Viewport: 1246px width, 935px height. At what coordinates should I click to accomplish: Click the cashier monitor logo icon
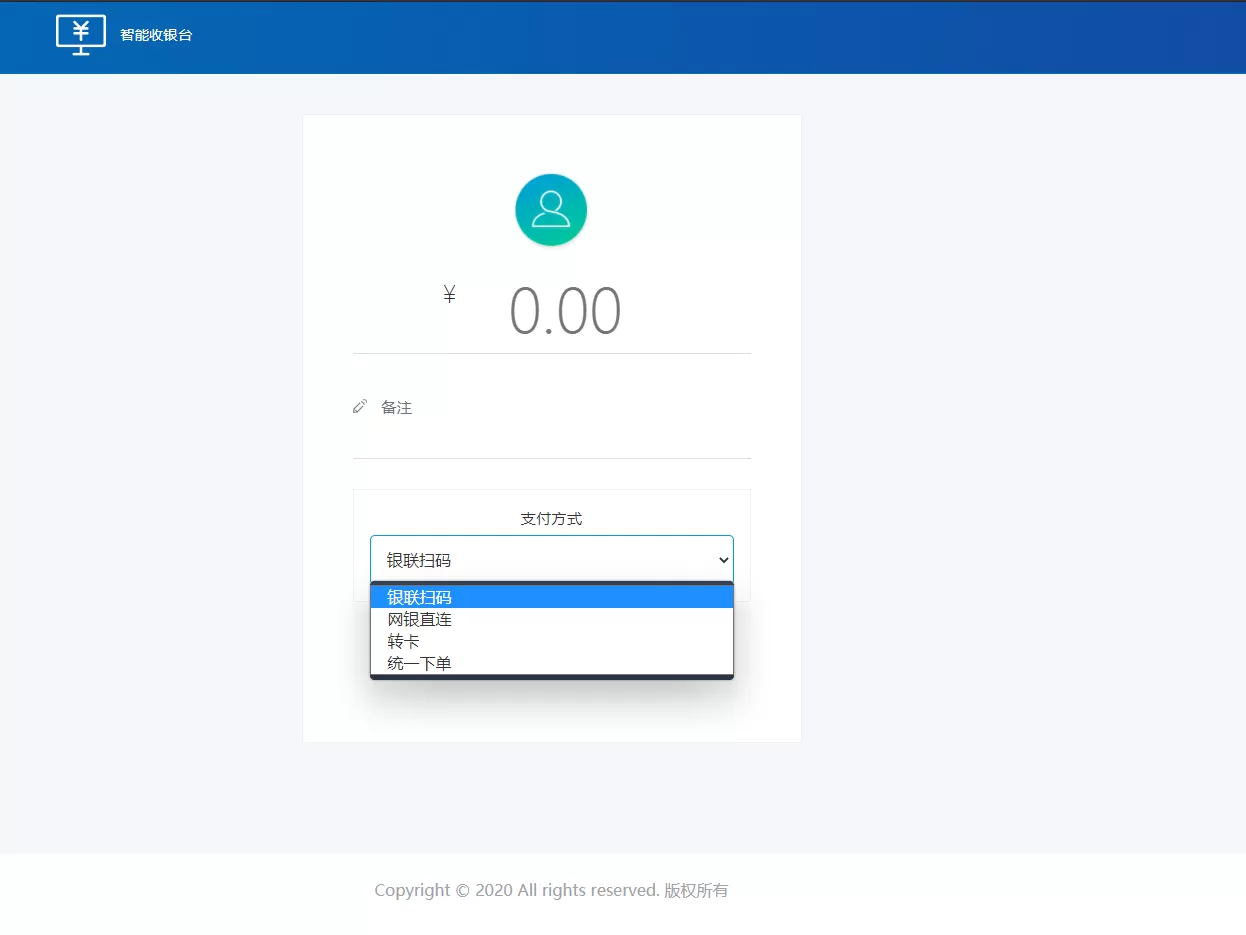tap(81, 35)
